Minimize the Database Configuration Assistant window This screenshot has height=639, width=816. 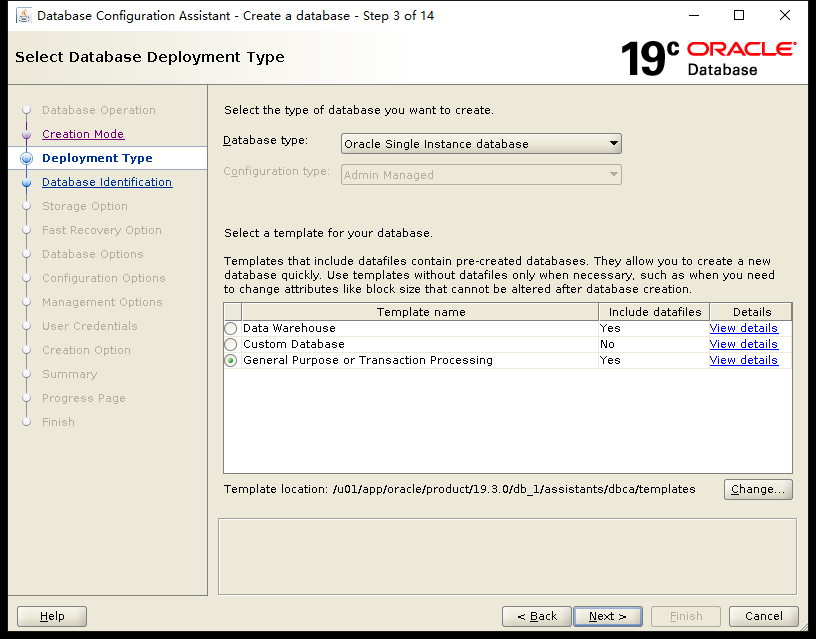[694, 15]
